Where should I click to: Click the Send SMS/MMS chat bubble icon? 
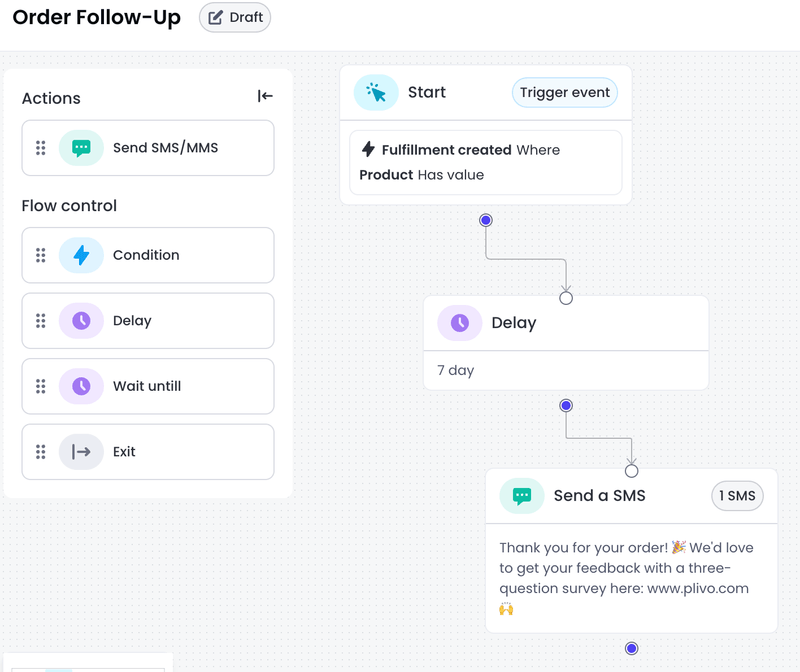81,148
